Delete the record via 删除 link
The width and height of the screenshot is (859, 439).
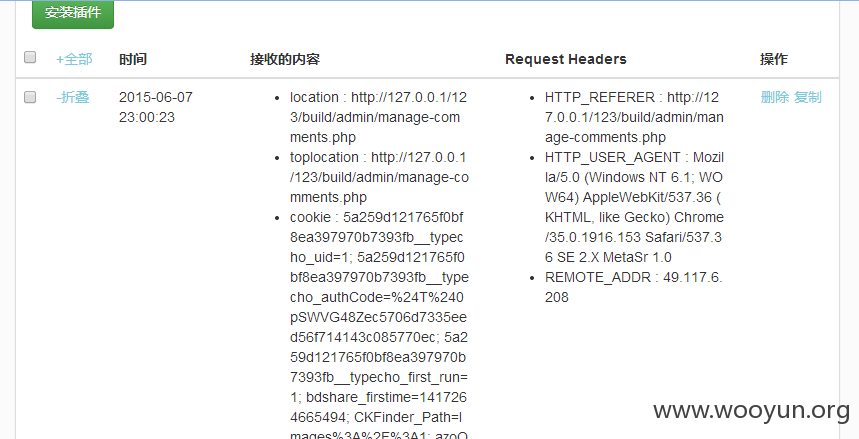coord(775,98)
